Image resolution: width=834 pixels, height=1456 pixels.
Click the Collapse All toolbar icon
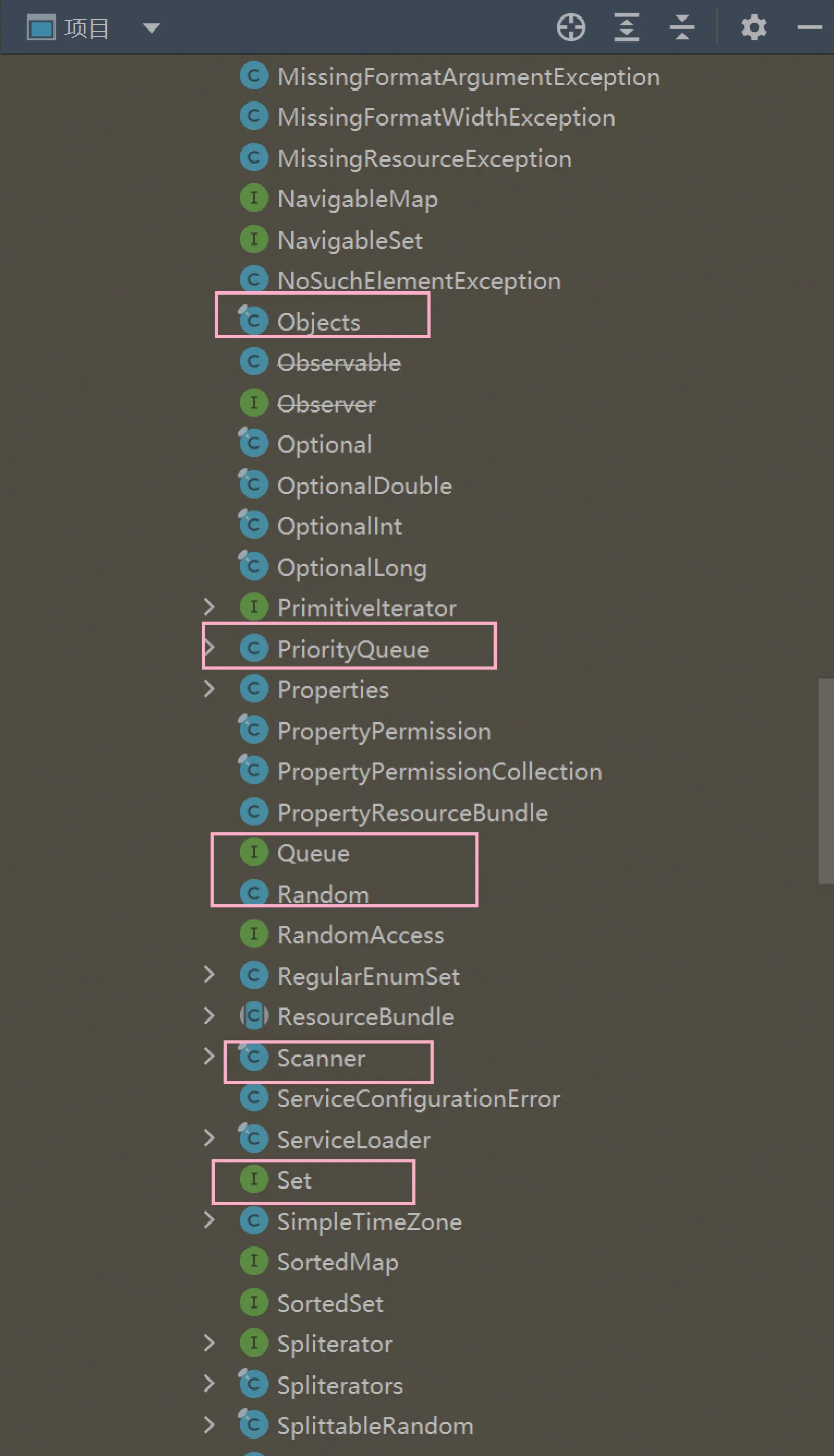(682, 28)
